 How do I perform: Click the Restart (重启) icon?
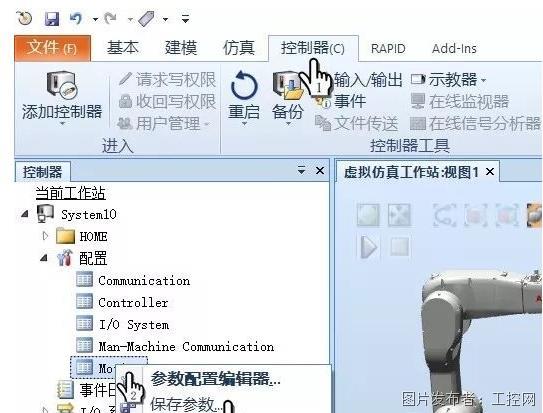click(x=244, y=86)
